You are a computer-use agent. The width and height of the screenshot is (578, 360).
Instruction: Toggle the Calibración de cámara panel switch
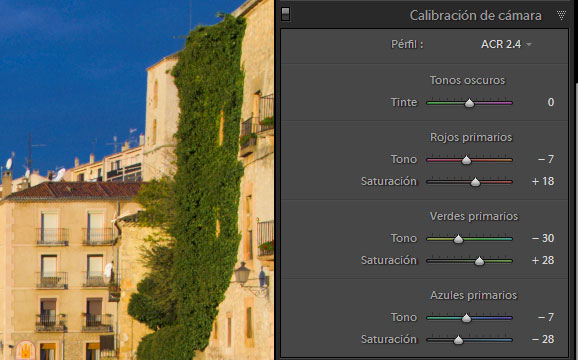(x=285, y=14)
